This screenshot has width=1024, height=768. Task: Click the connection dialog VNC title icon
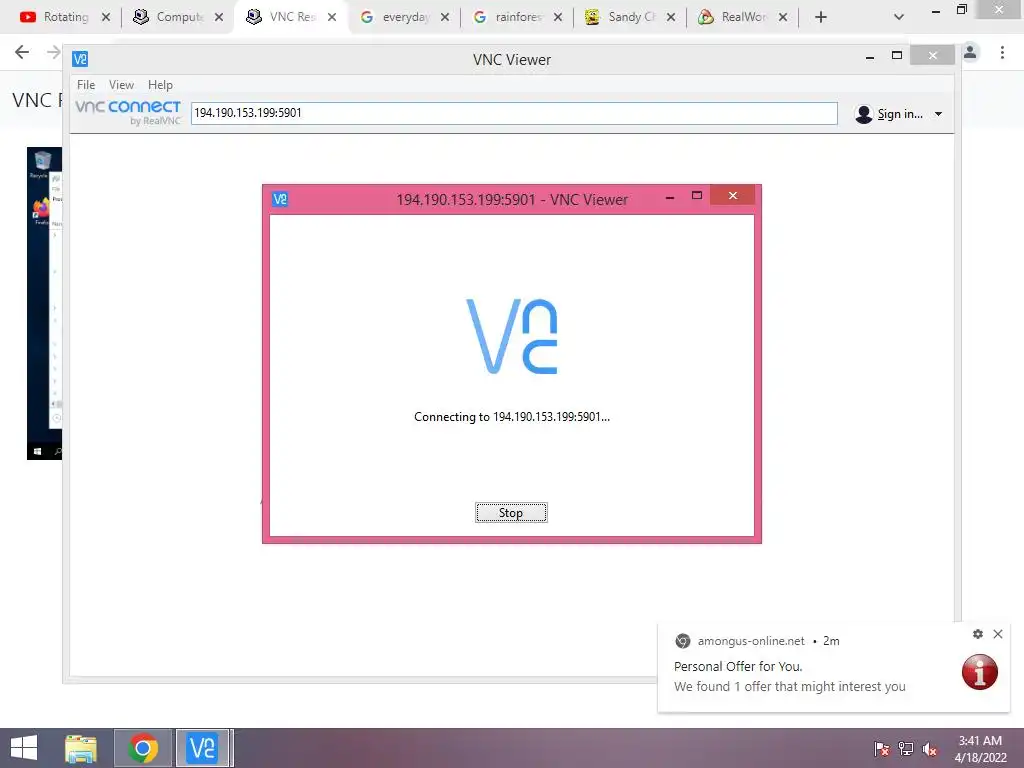click(280, 199)
